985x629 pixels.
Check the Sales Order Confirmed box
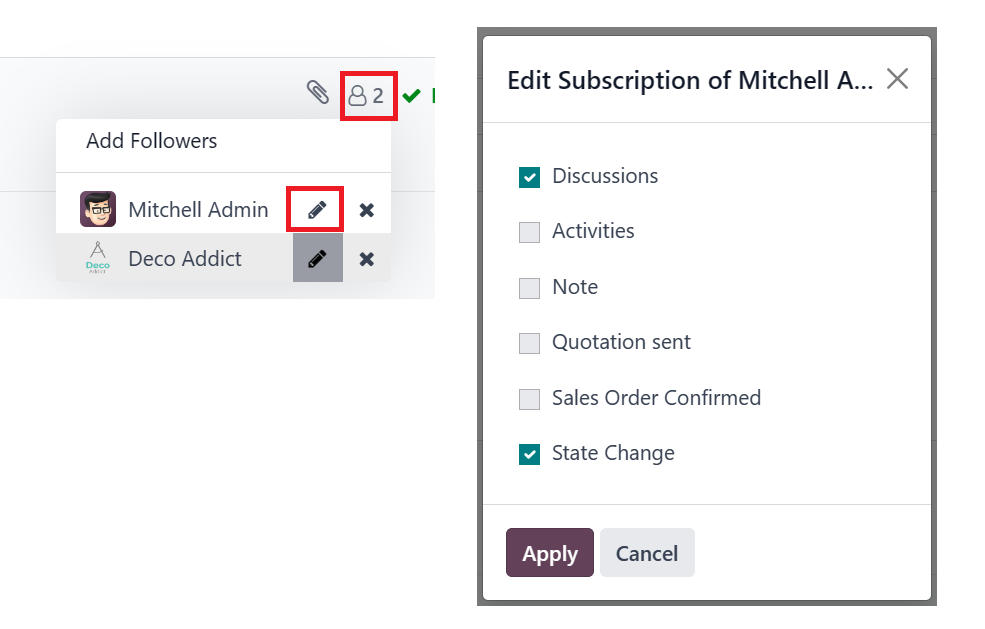(530, 399)
